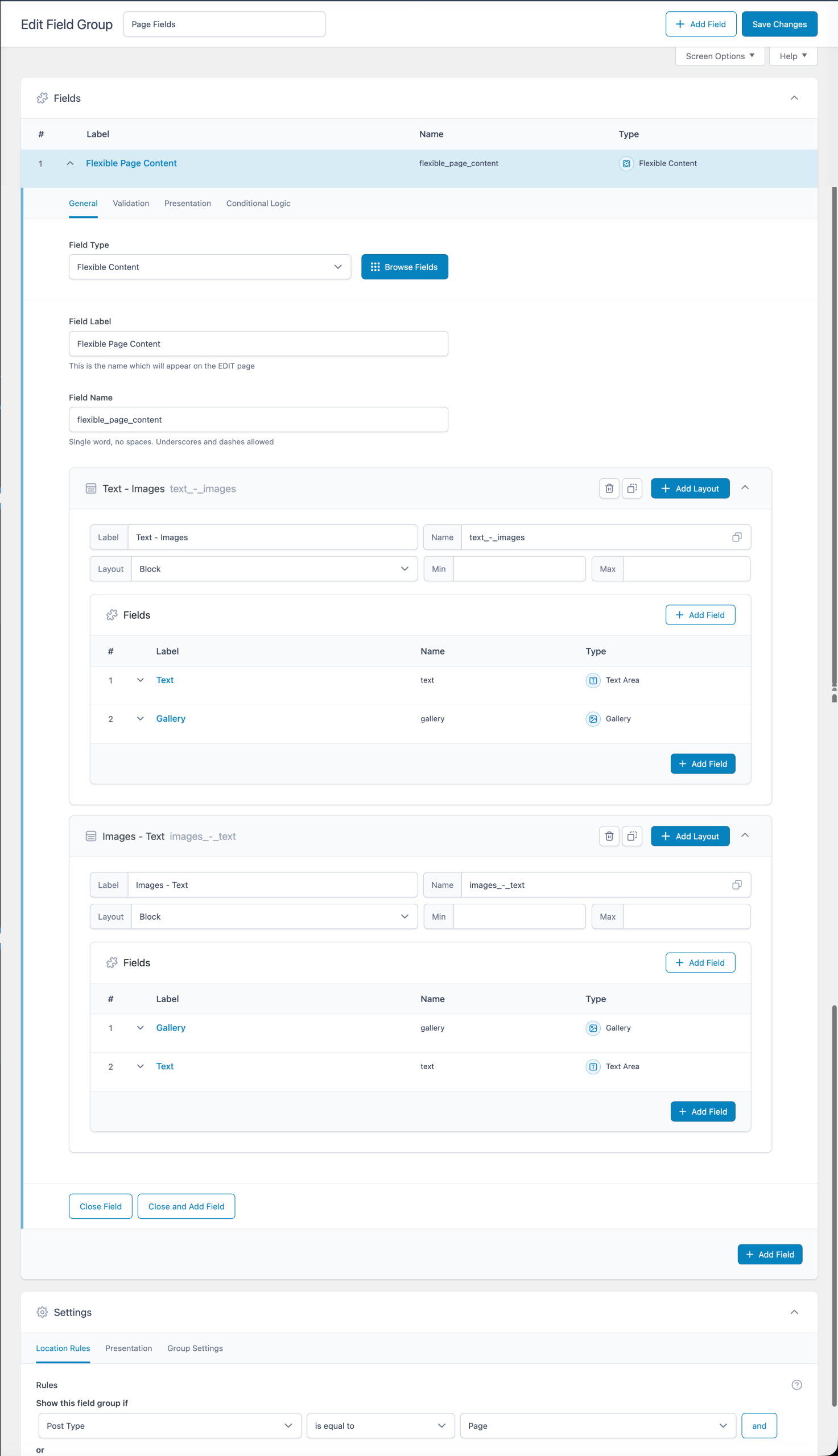The width and height of the screenshot is (838, 1456).
Task: Collapse the Settings panel
Action: point(794,1312)
